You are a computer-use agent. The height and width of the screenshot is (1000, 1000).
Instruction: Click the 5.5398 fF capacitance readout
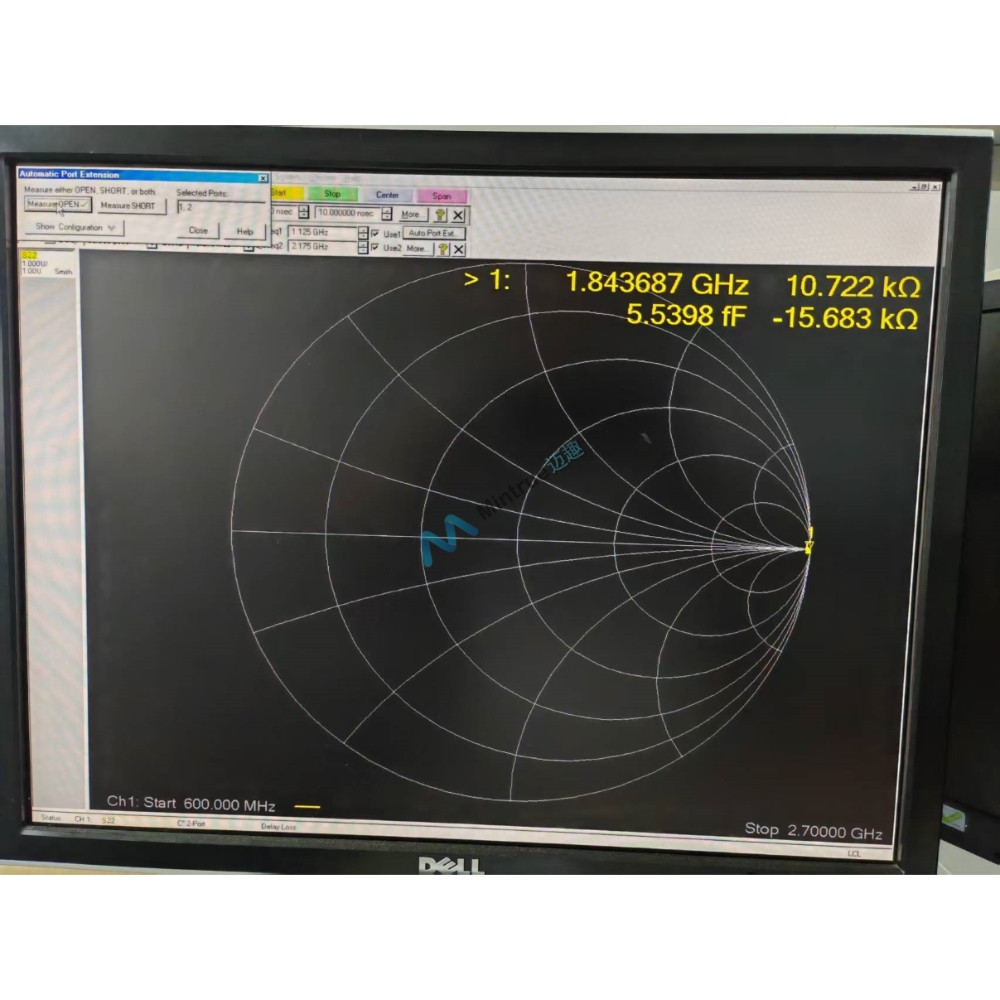pos(686,314)
